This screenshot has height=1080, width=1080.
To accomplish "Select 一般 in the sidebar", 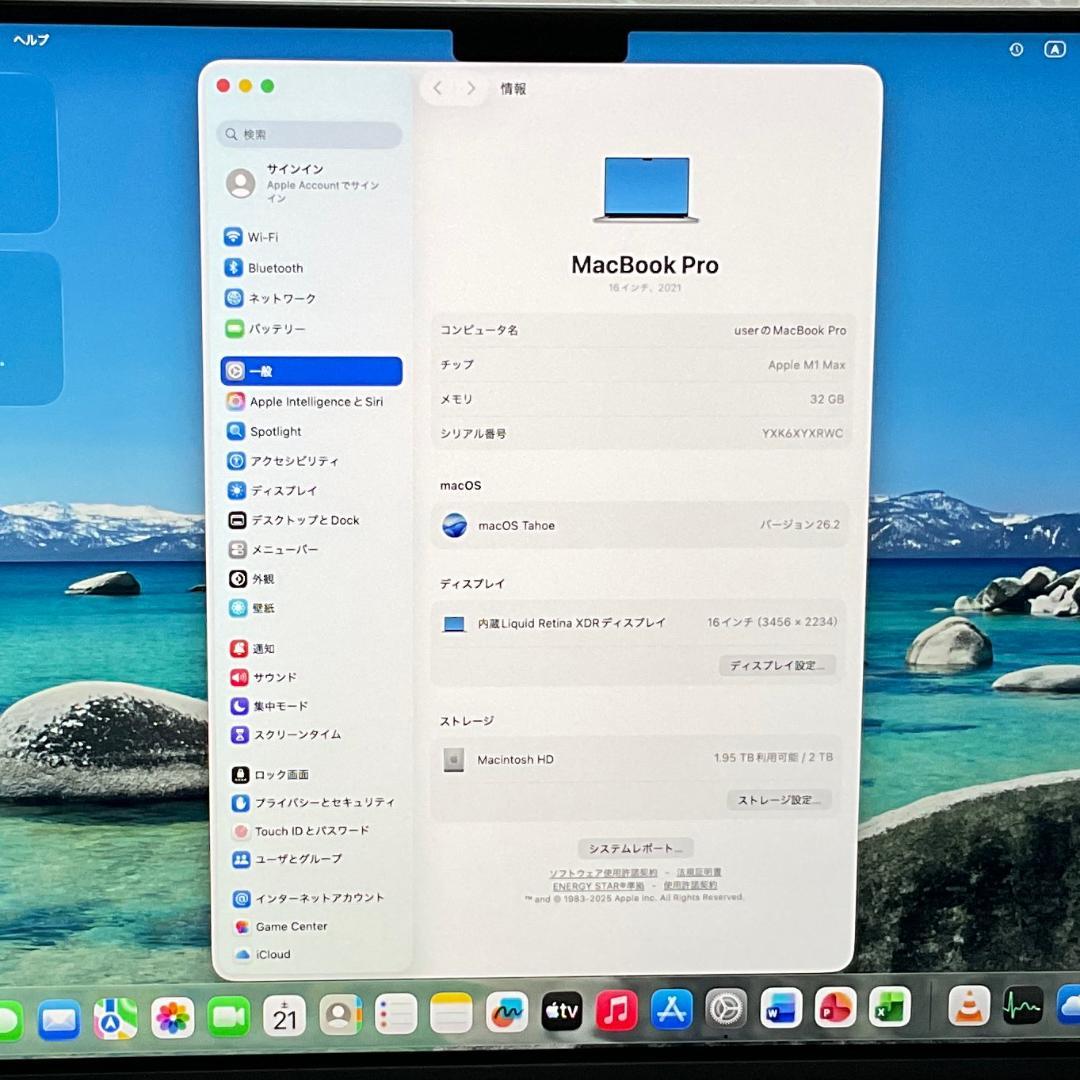I will [x=311, y=371].
